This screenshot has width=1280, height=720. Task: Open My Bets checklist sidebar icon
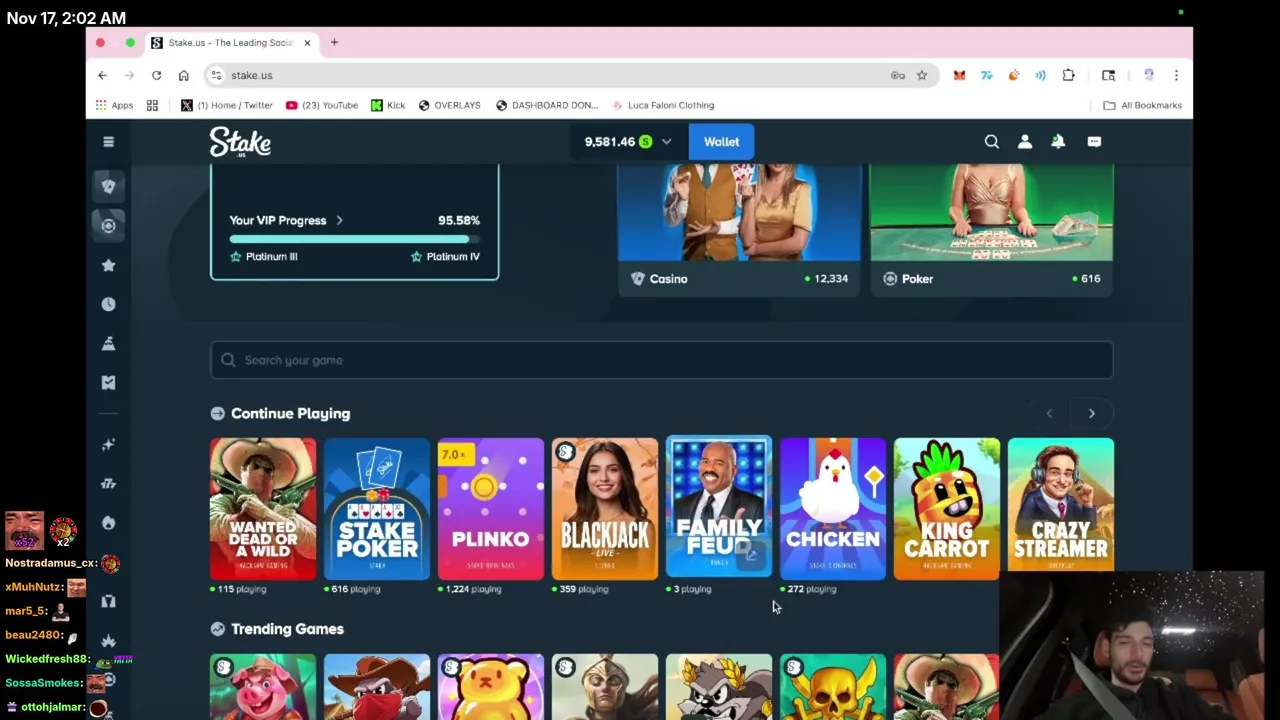click(x=108, y=382)
